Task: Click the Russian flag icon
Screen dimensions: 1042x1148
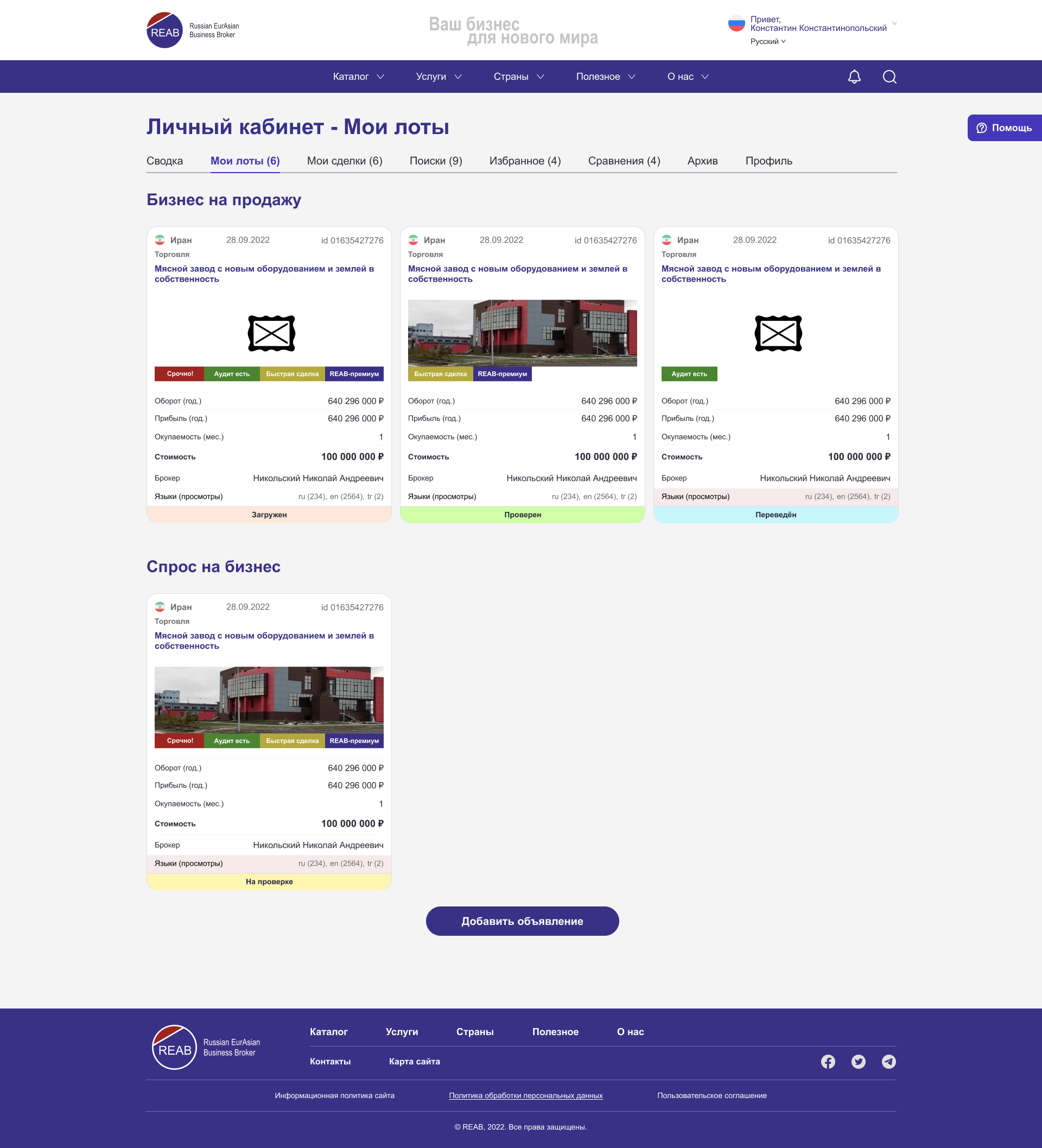Action: coord(736,23)
